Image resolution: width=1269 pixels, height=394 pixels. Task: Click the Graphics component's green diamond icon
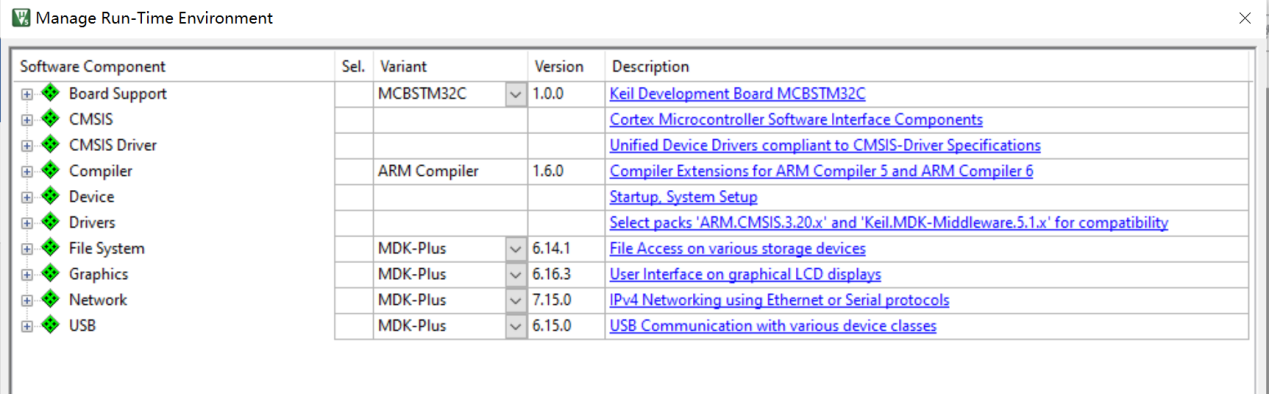tap(50, 274)
